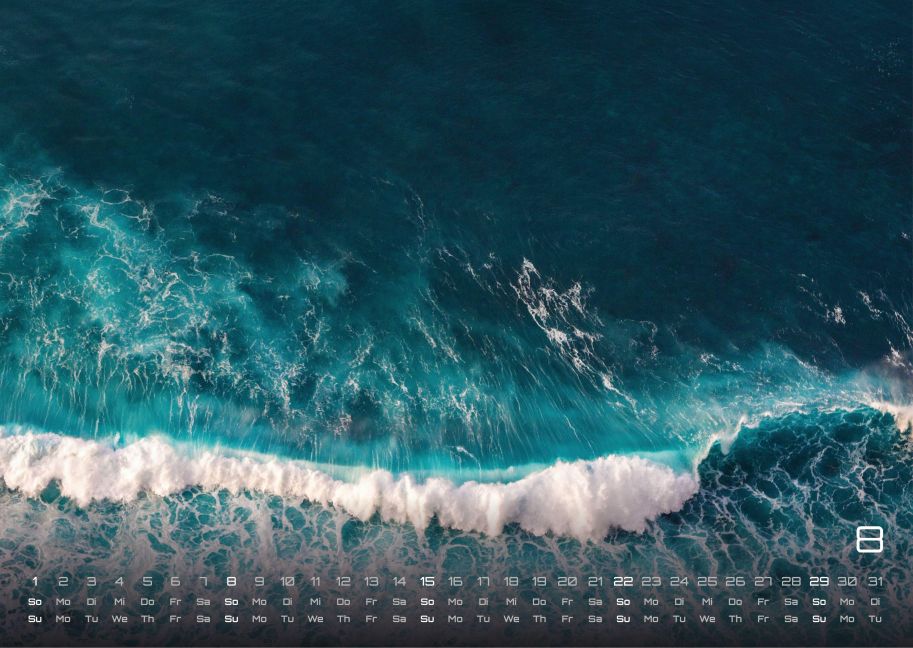
Task: Click day 10 in the date row
Action: [287, 581]
